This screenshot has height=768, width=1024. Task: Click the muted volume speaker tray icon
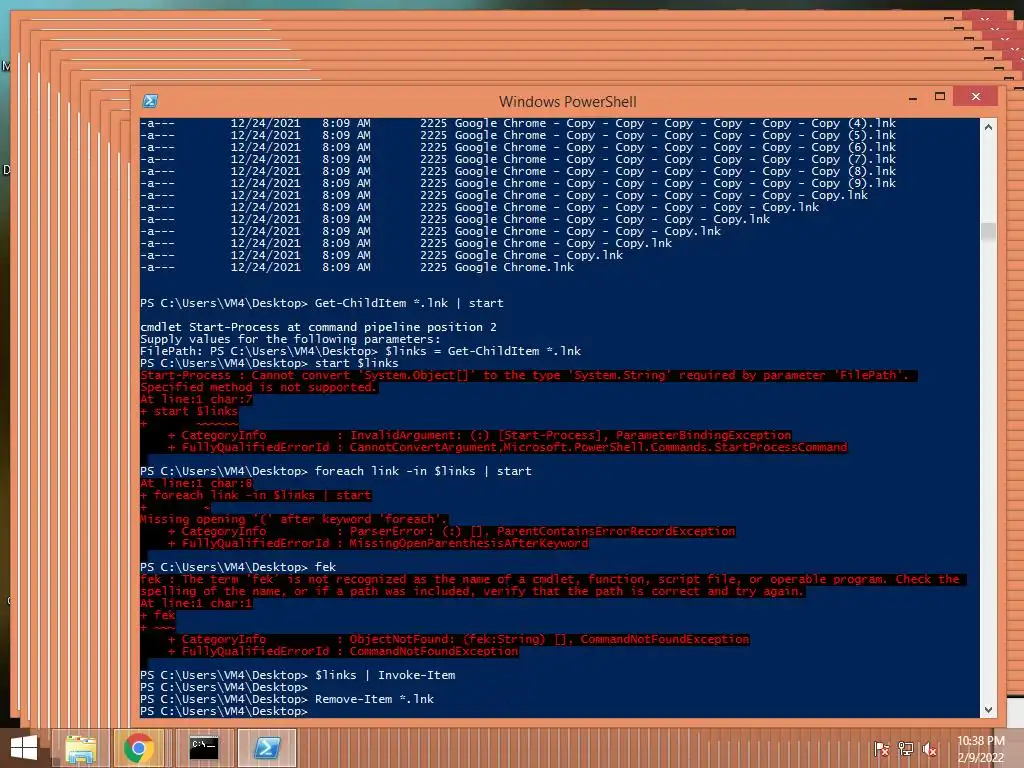point(929,749)
